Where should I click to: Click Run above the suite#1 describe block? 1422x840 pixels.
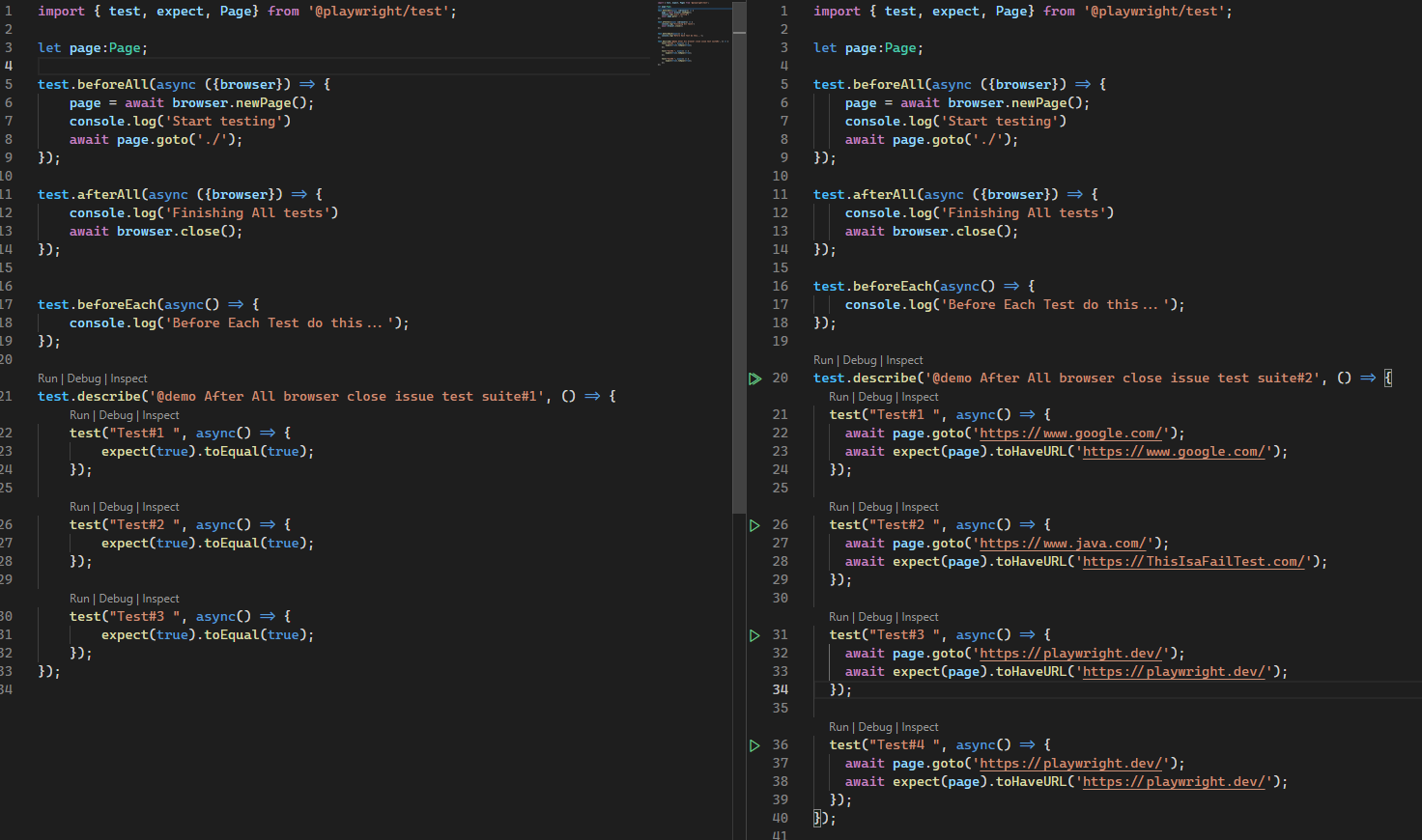point(47,378)
